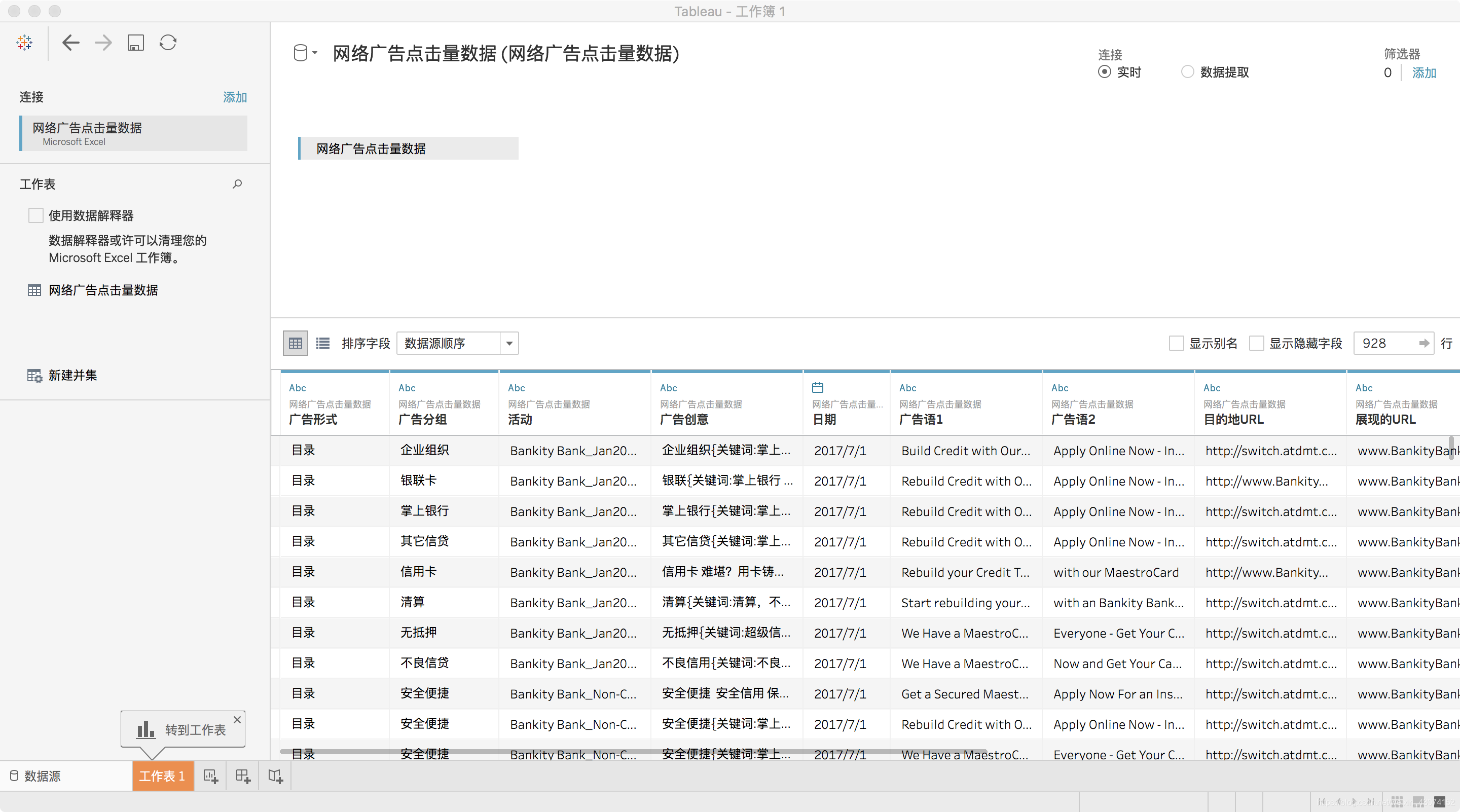
Task: Enable the 使用数据解释器 checkbox
Action: pyautogui.click(x=35, y=215)
